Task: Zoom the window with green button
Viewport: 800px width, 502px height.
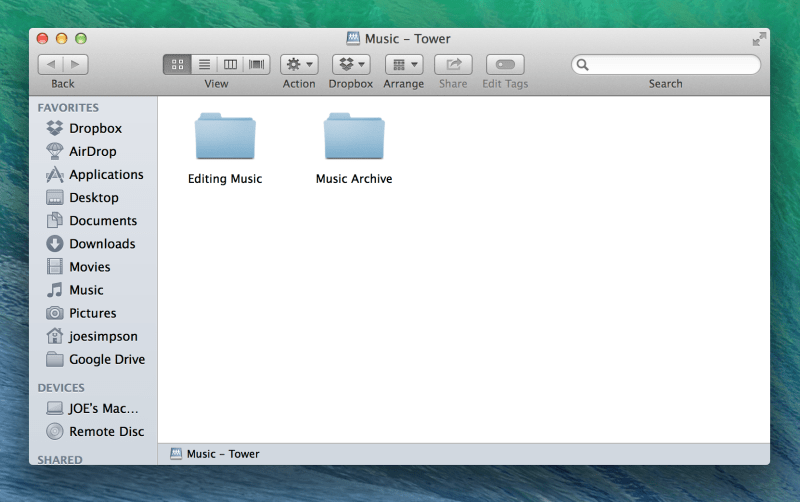Action: [x=81, y=39]
